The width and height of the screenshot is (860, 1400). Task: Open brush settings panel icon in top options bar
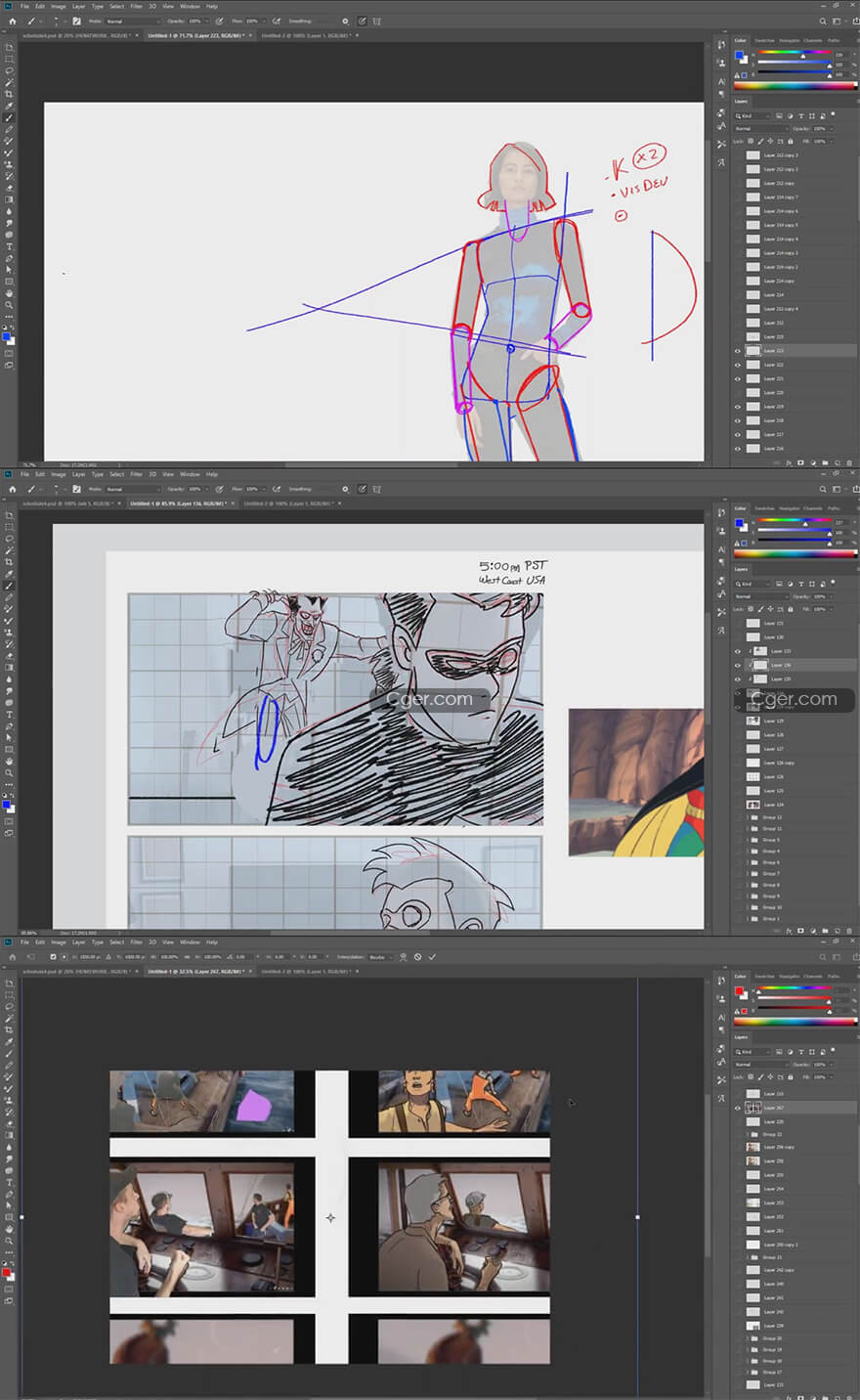[76, 21]
